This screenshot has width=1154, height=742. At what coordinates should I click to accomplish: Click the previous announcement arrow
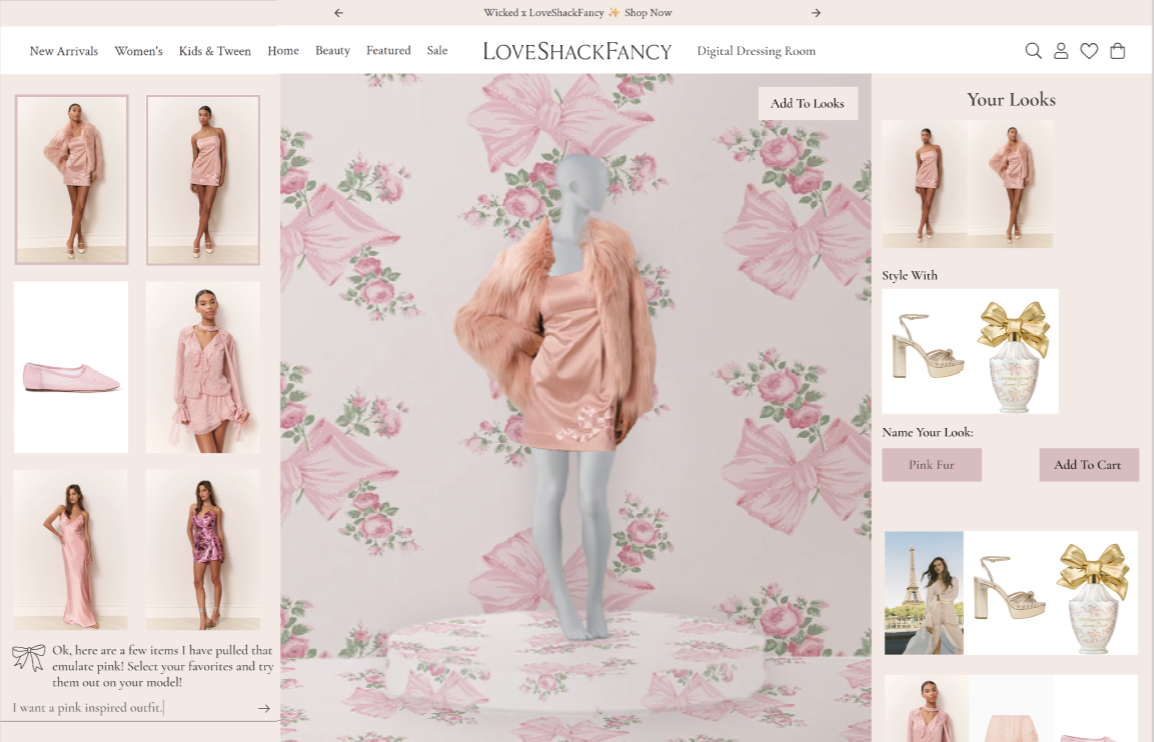(339, 13)
